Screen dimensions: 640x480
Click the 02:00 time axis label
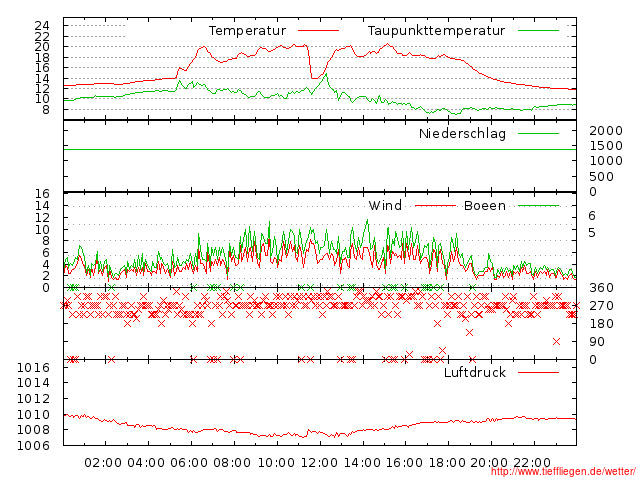103,463
